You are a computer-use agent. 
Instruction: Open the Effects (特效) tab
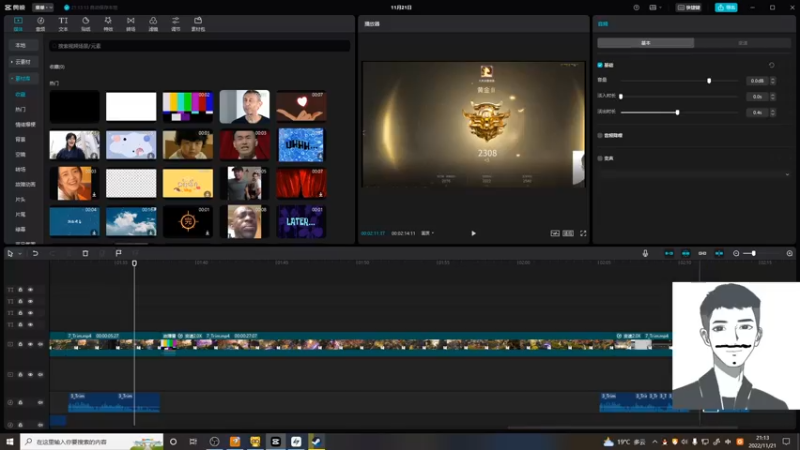tap(108, 23)
